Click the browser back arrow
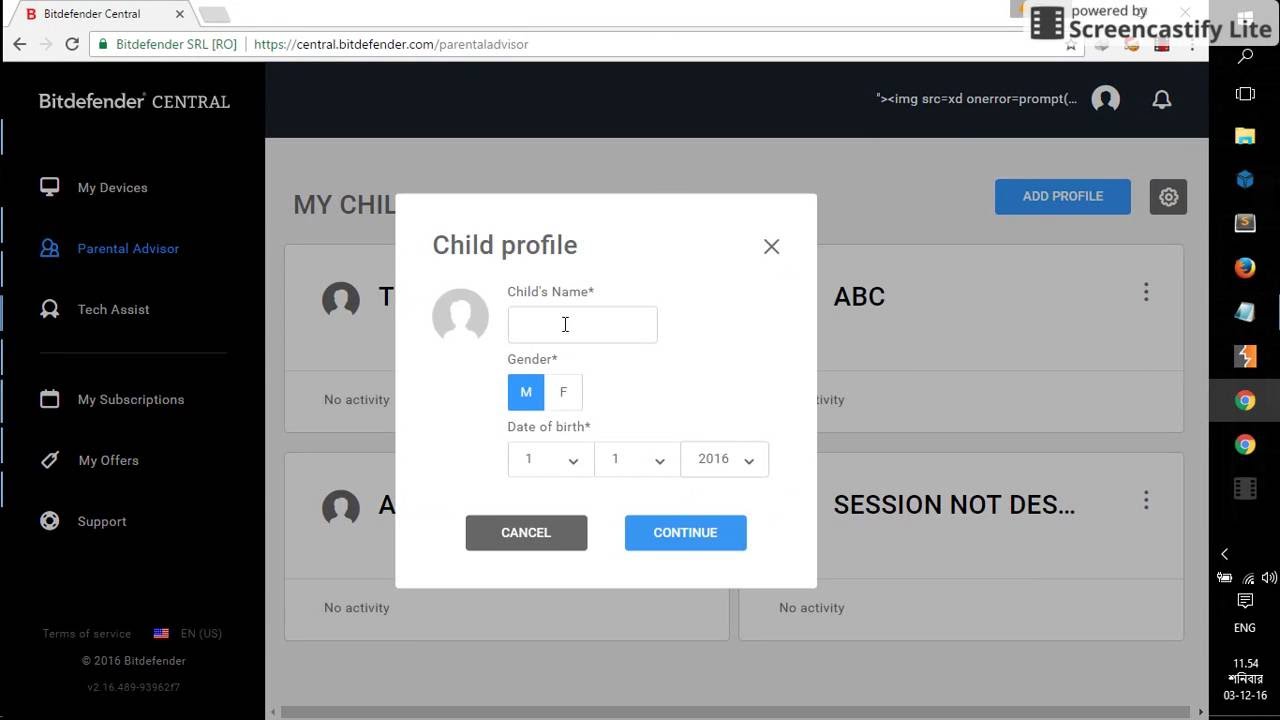 [20, 44]
